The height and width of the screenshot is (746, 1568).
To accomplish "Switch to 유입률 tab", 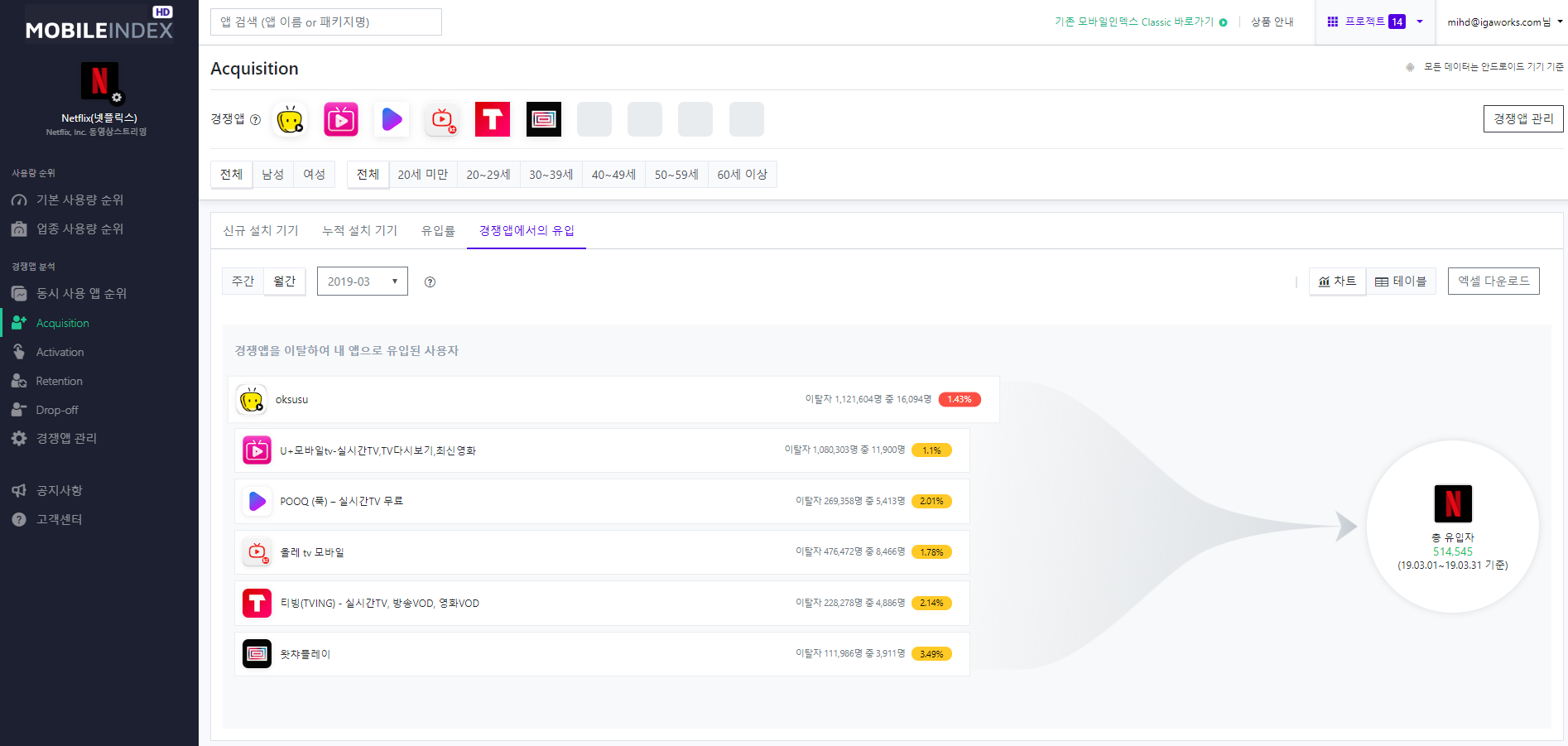I will click(438, 231).
